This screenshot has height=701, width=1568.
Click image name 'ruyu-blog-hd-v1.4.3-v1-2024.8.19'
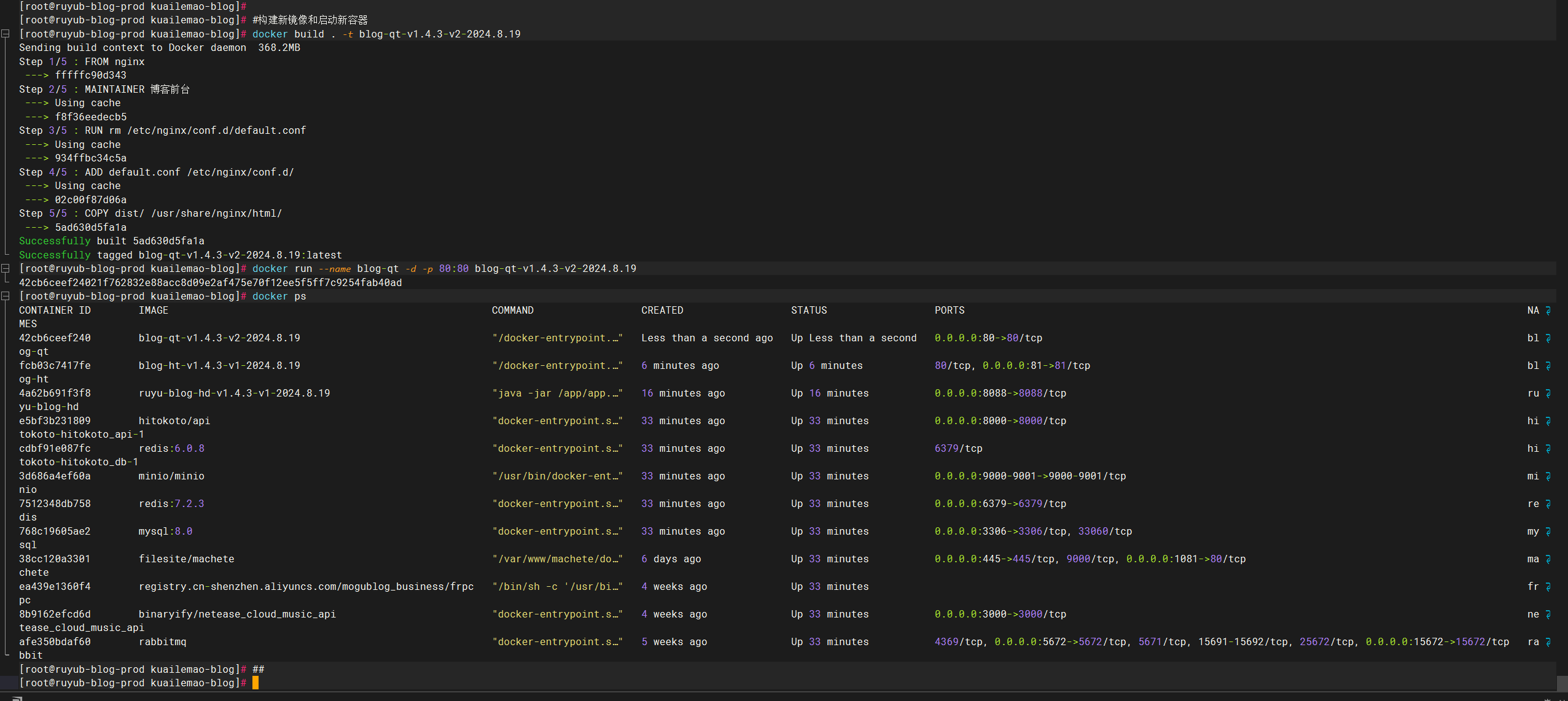(x=235, y=393)
